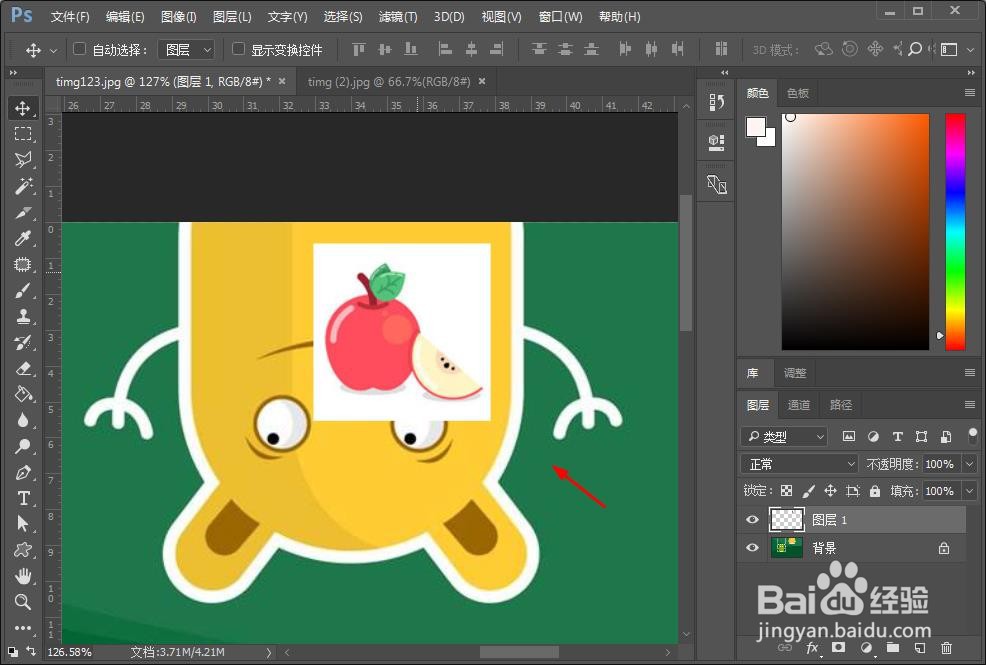Screen dimensions: 986x665
Task: Select the Rectangular Marquee tool
Action: [23, 134]
